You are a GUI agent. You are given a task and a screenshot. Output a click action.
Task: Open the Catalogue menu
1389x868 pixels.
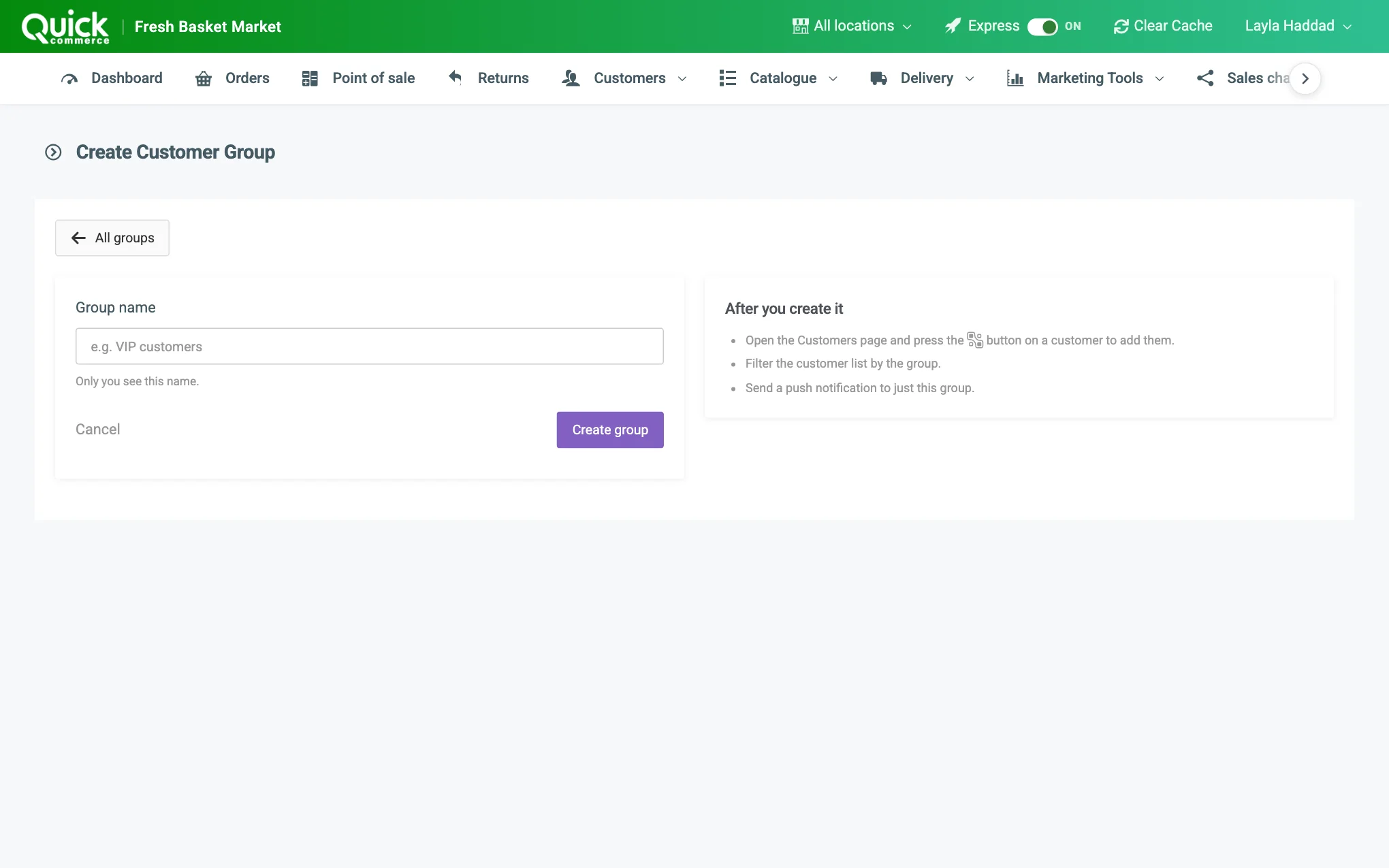pyautogui.click(x=779, y=78)
